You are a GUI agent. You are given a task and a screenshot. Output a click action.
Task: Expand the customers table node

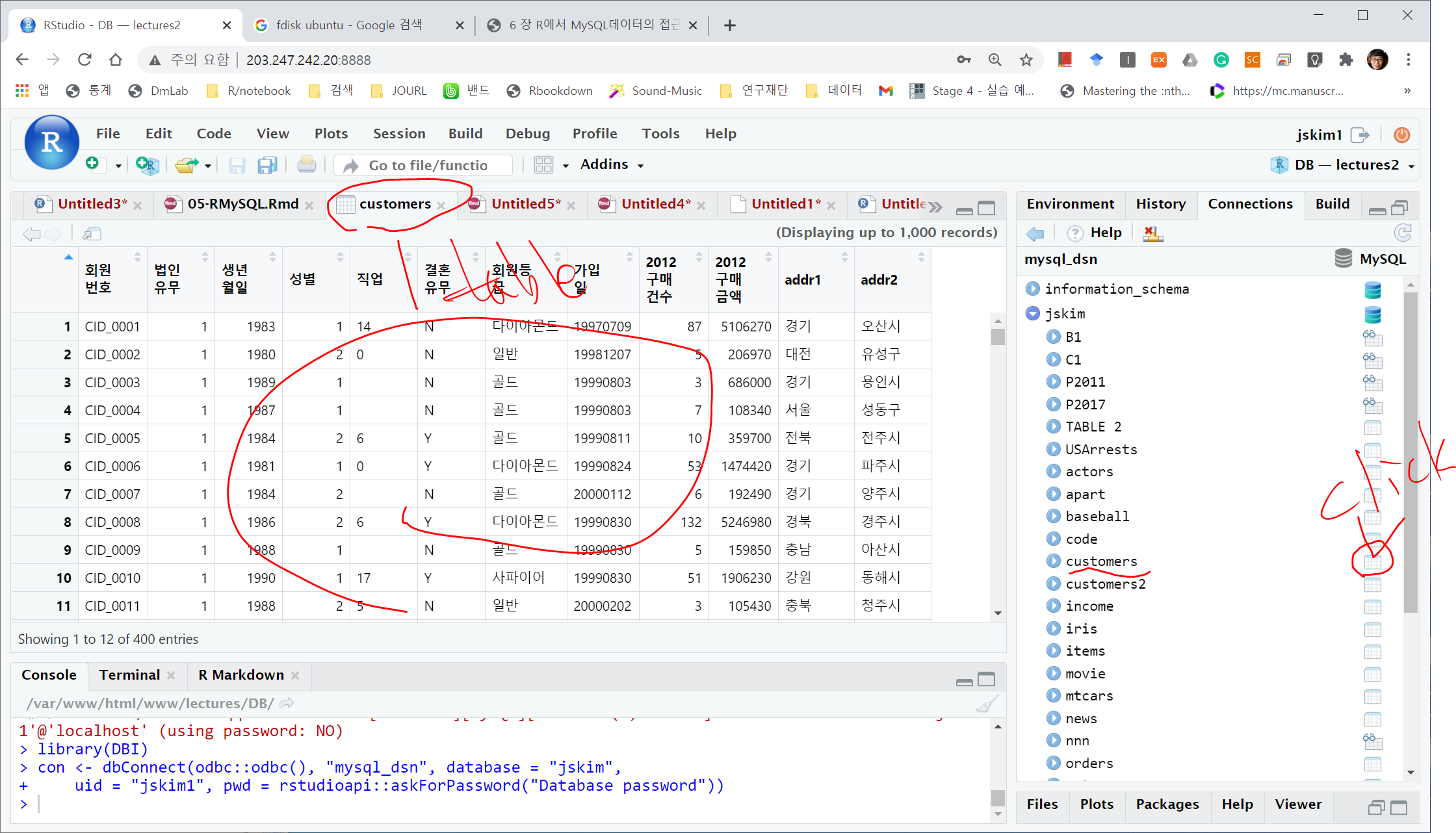click(x=1054, y=561)
